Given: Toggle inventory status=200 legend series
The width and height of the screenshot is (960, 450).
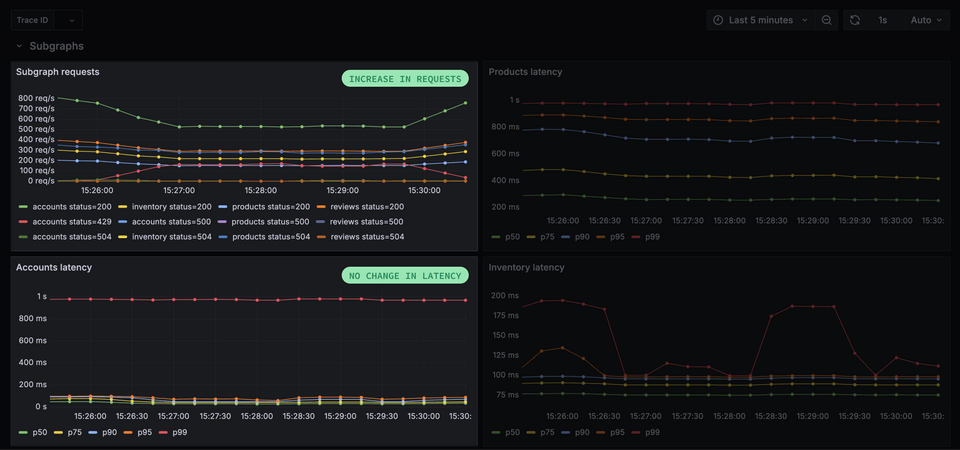Looking at the screenshot, I should [x=165, y=207].
